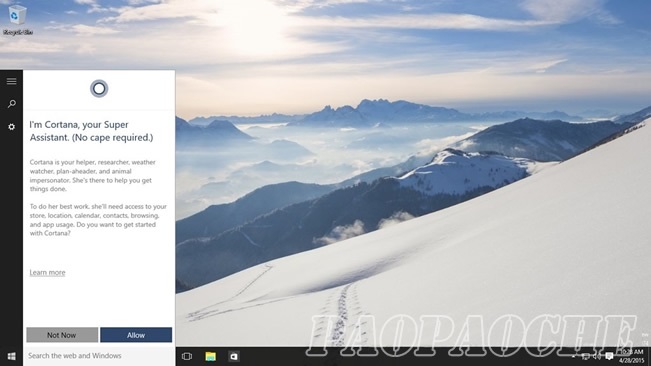Focus the Search the web and Windows box
The width and height of the screenshot is (651, 366).
click(99, 356)
